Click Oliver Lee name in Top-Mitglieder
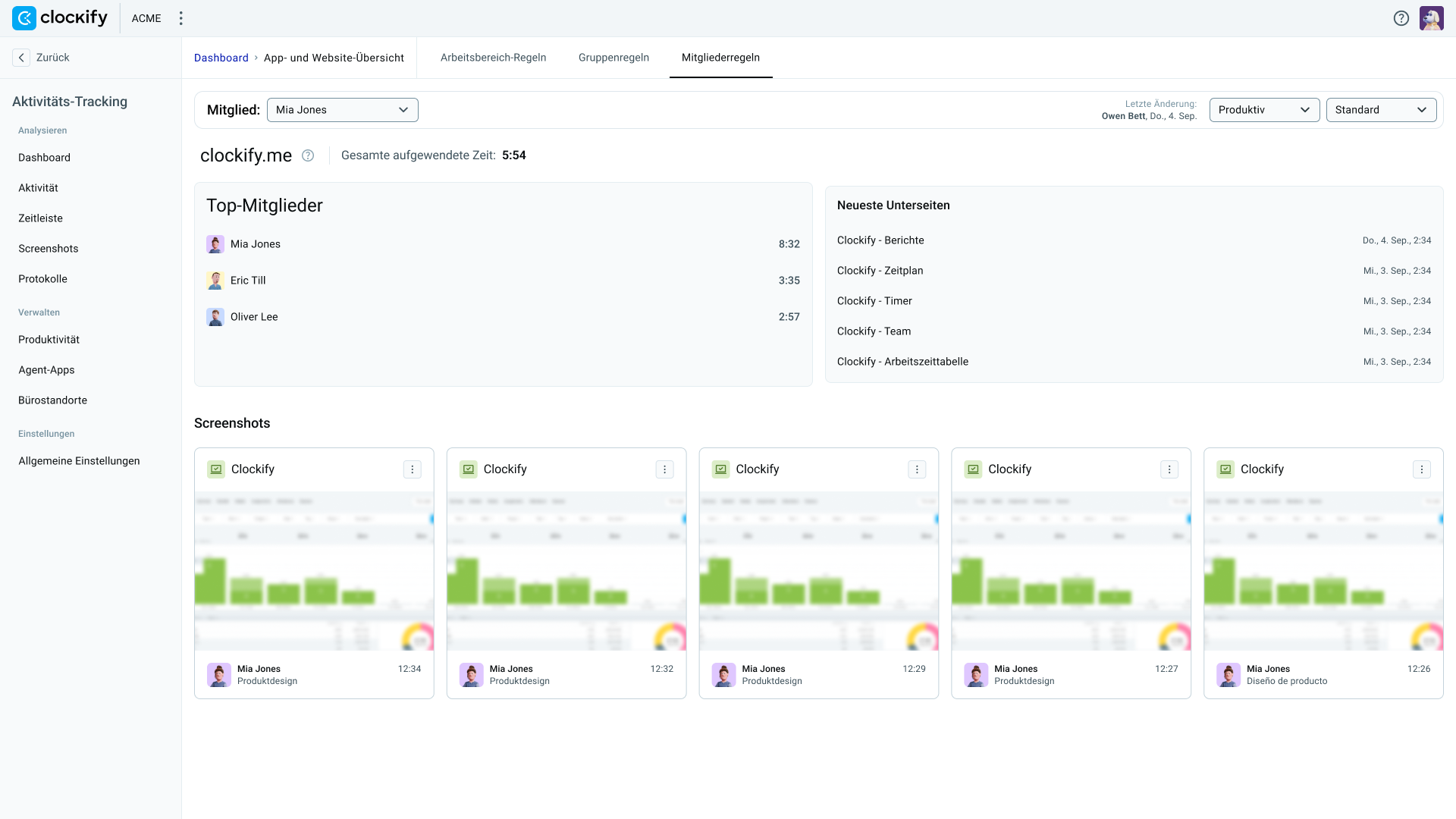This screenshot has width=1456, height=819. [254, 317]
